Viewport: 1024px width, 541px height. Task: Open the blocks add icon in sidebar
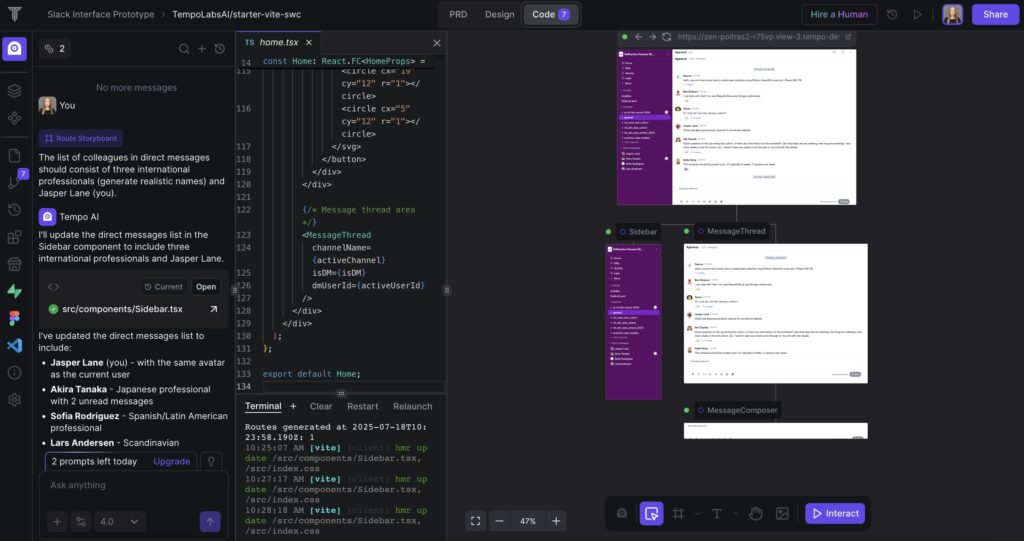point(14,237)
